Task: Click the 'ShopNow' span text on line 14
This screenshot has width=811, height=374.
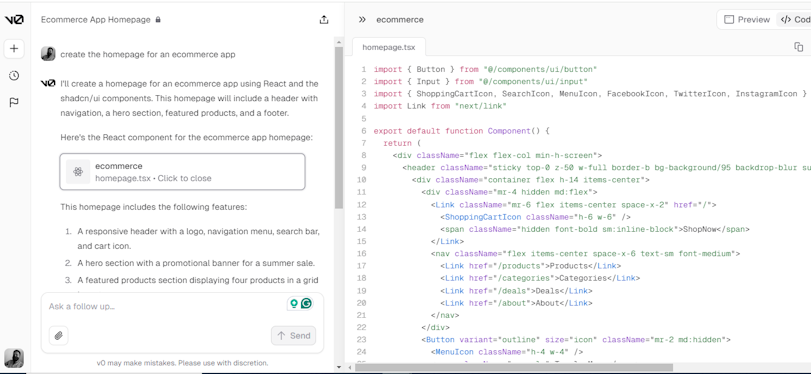Action: pyautogui.click(x=700, y=229)
